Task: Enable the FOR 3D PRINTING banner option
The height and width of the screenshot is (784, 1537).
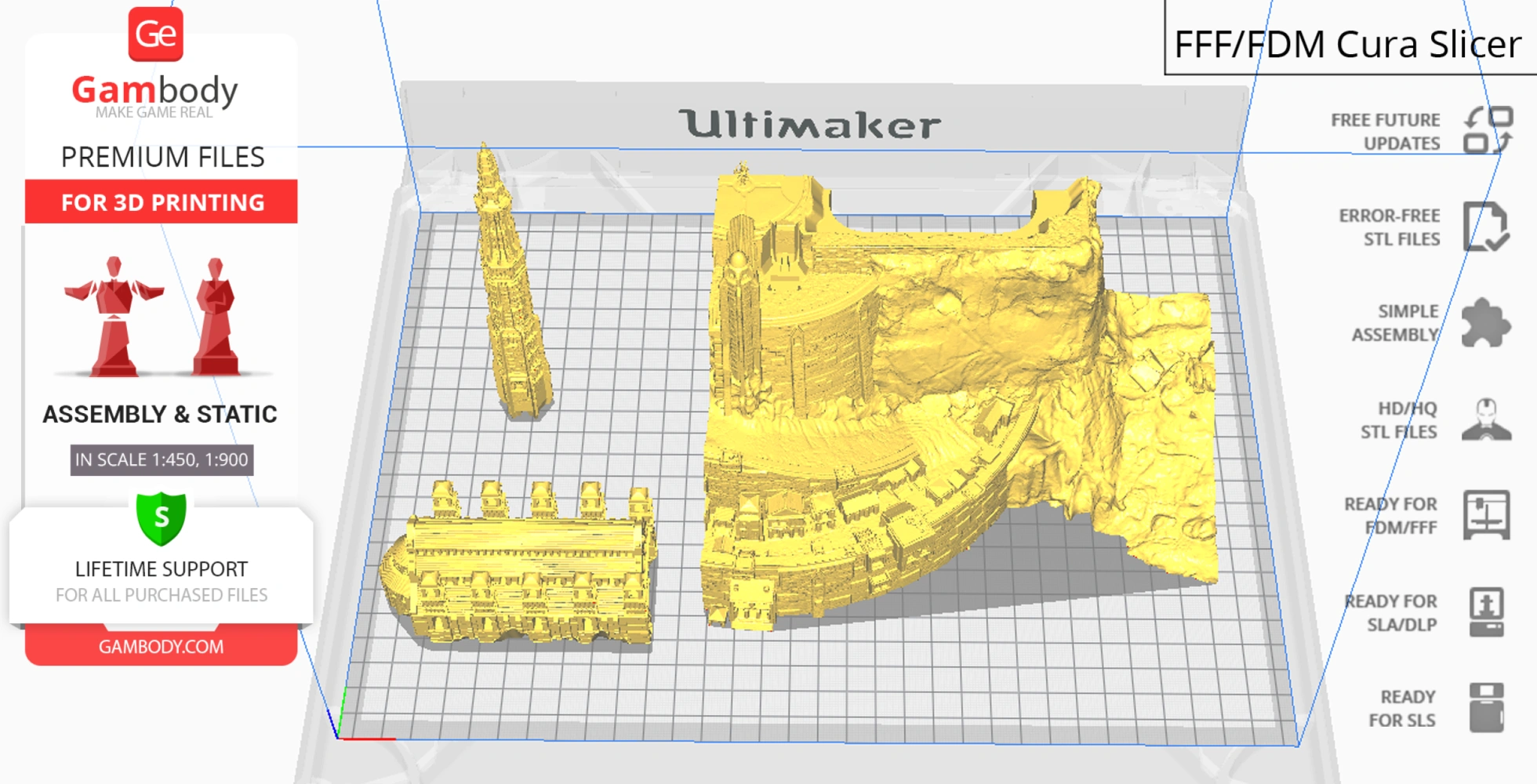Action: click(x=162, y=202)
